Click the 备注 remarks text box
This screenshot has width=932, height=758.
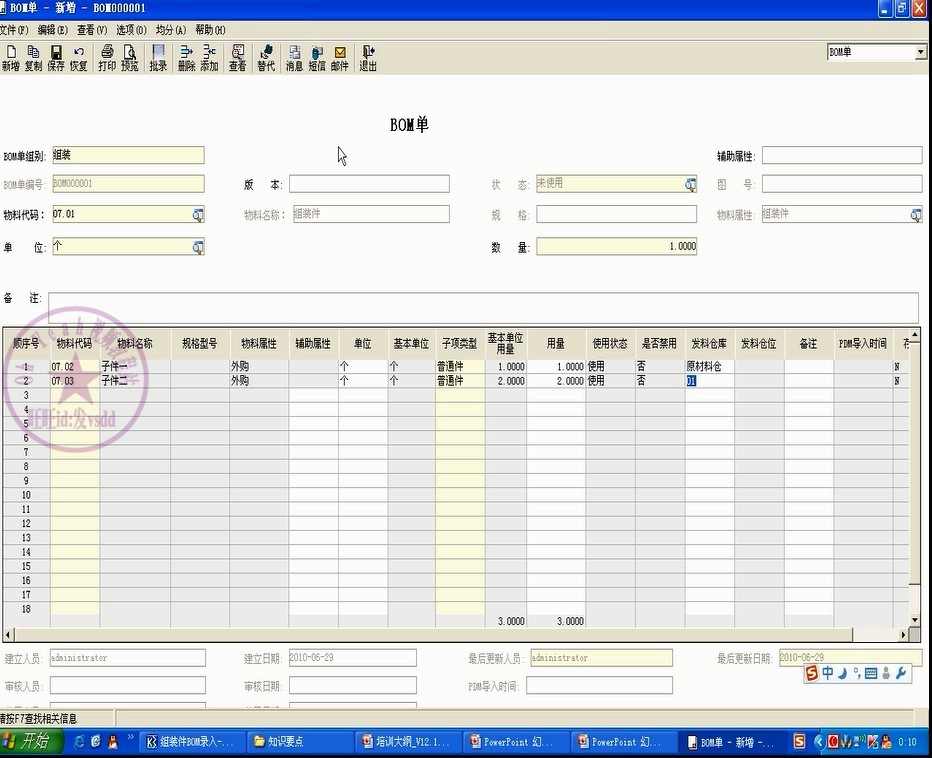pos(483,307)
